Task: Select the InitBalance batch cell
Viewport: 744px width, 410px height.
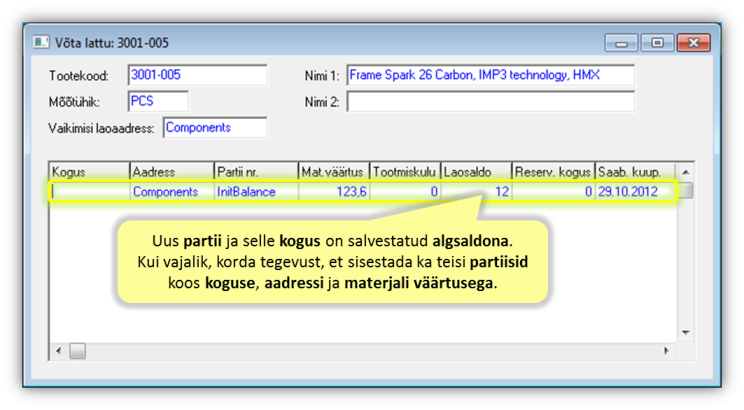Action: click(256, 192)
